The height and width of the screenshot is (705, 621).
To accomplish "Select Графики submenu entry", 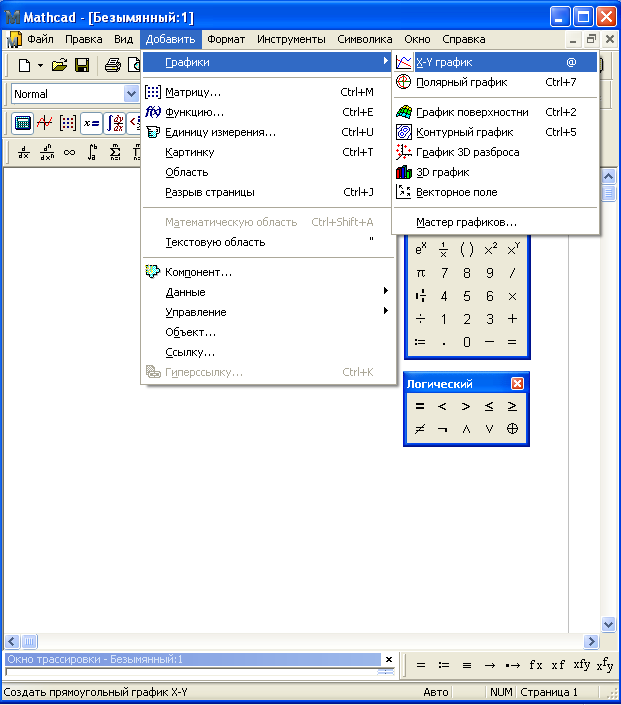I will click(x=268, y=62).
